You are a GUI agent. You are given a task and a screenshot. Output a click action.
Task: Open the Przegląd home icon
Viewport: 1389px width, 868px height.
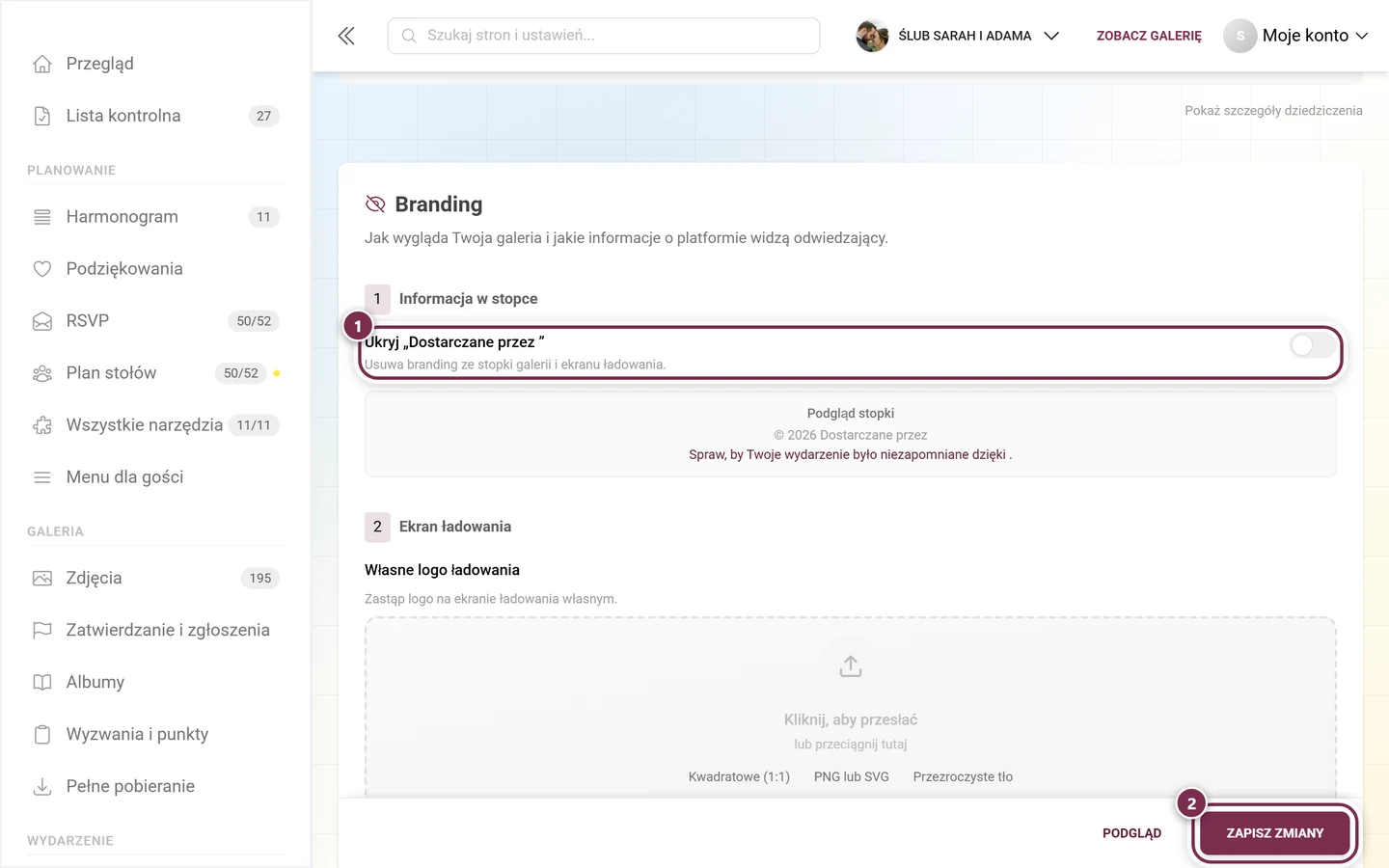[42, 64]
